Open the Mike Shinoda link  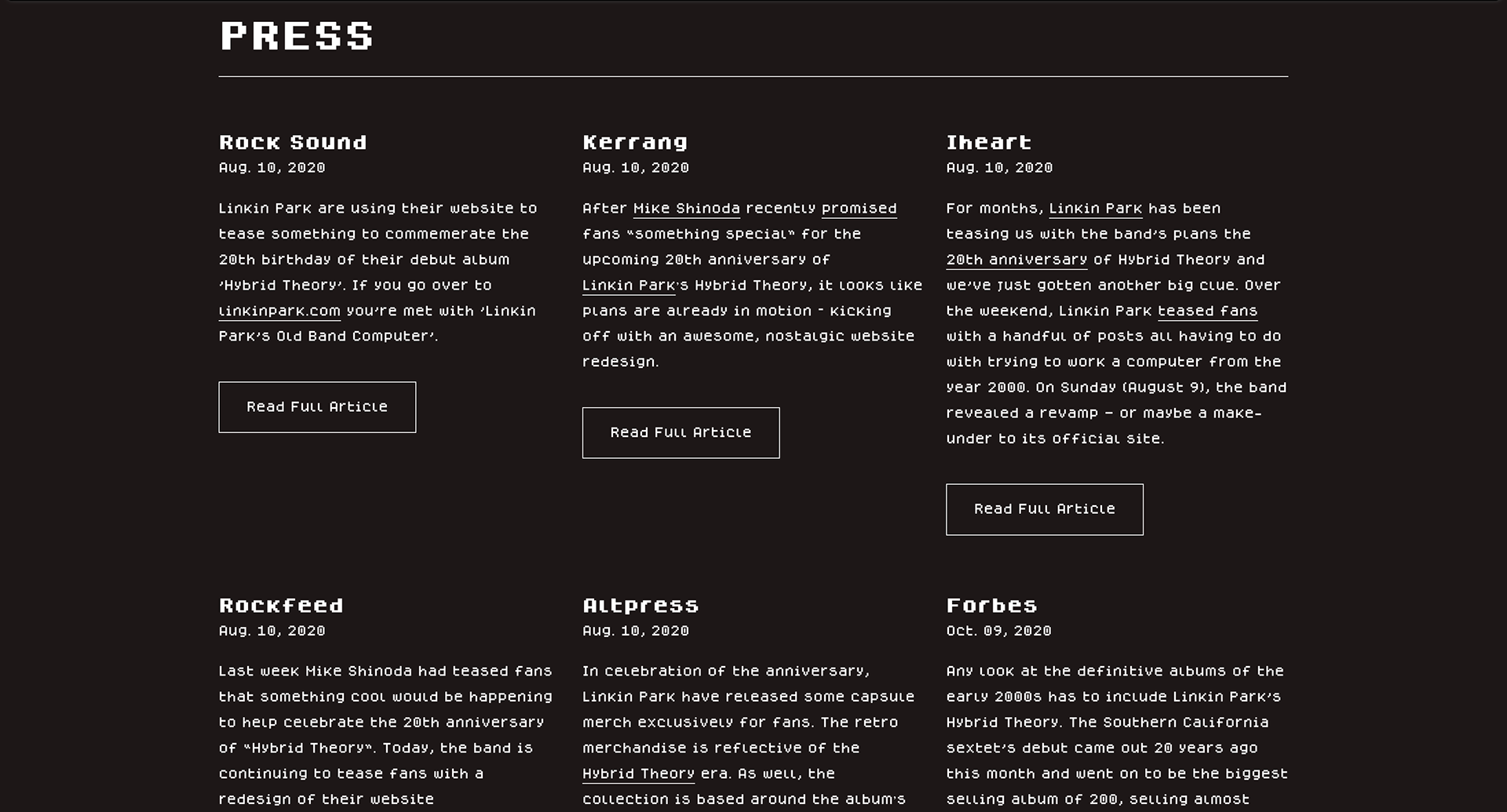coord(686,209)
